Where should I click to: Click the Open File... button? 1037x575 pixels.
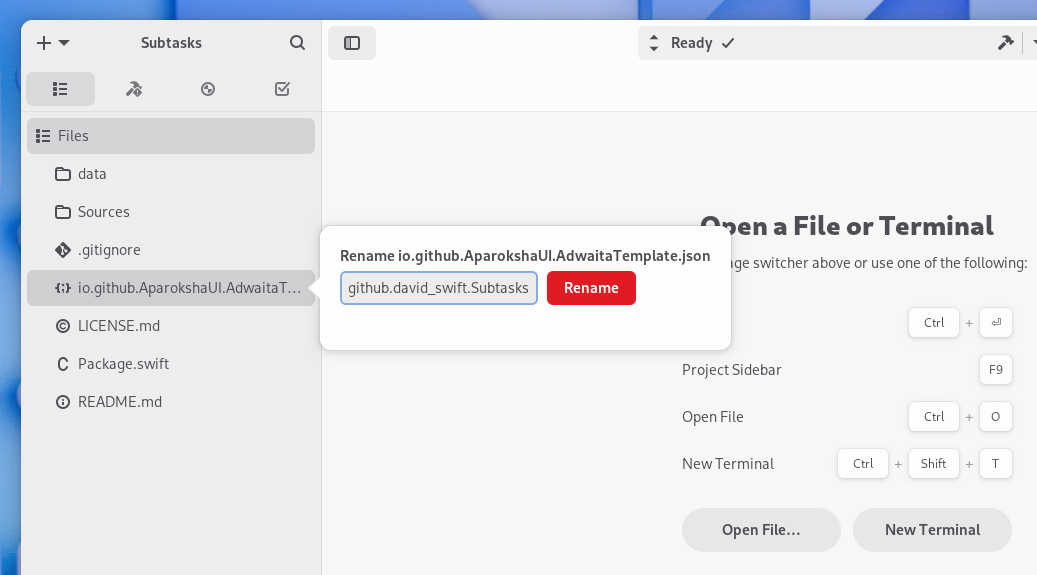[761, 530]
